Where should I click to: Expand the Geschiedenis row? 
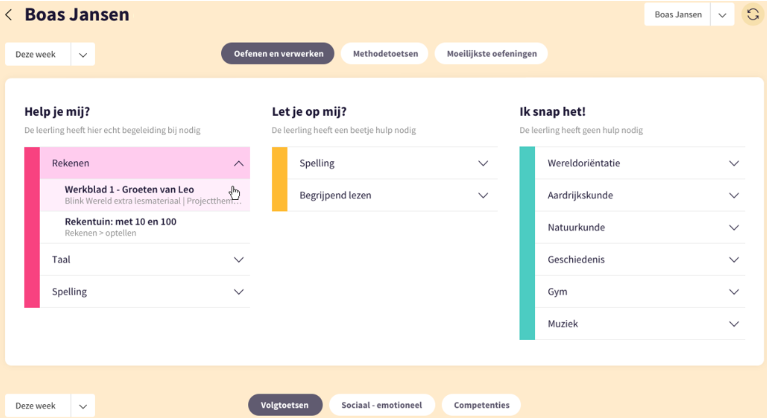pos(734,260)
